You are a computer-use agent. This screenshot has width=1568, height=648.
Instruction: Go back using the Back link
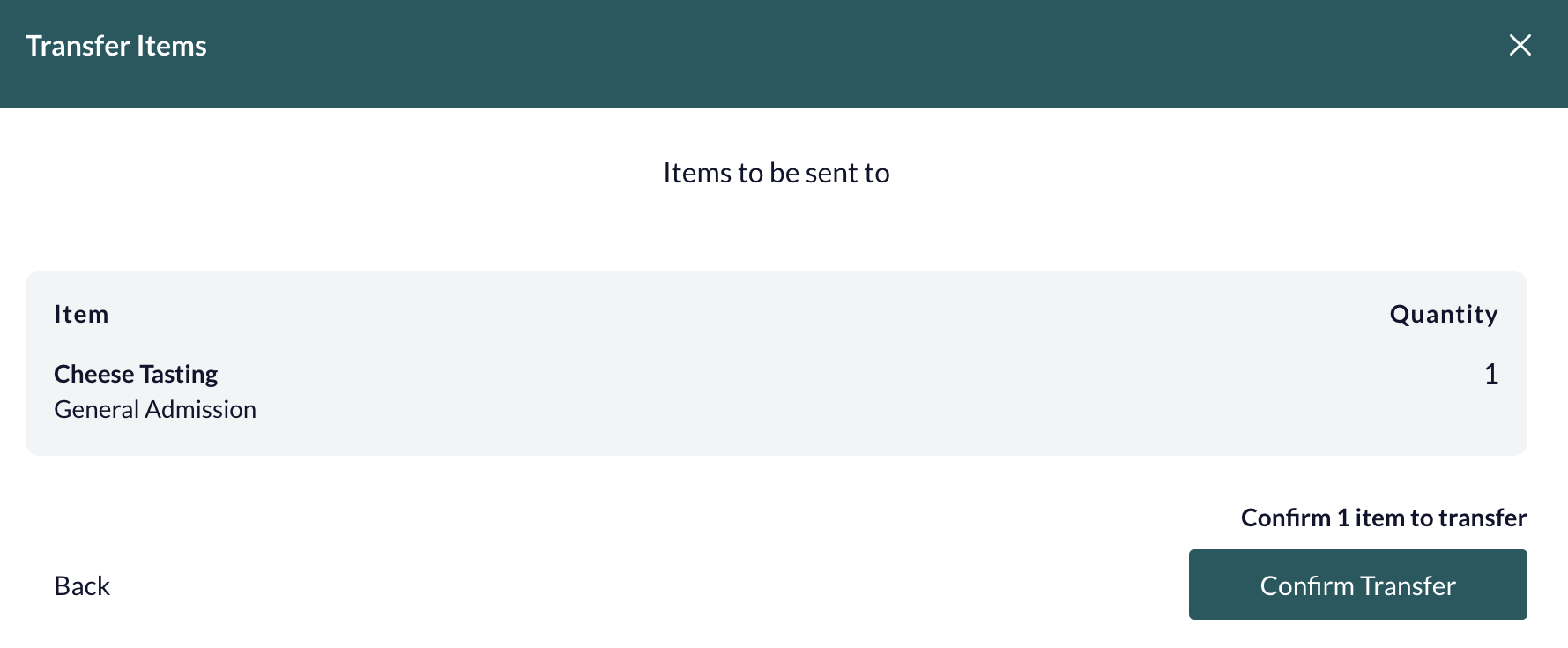tap(82, 586)
